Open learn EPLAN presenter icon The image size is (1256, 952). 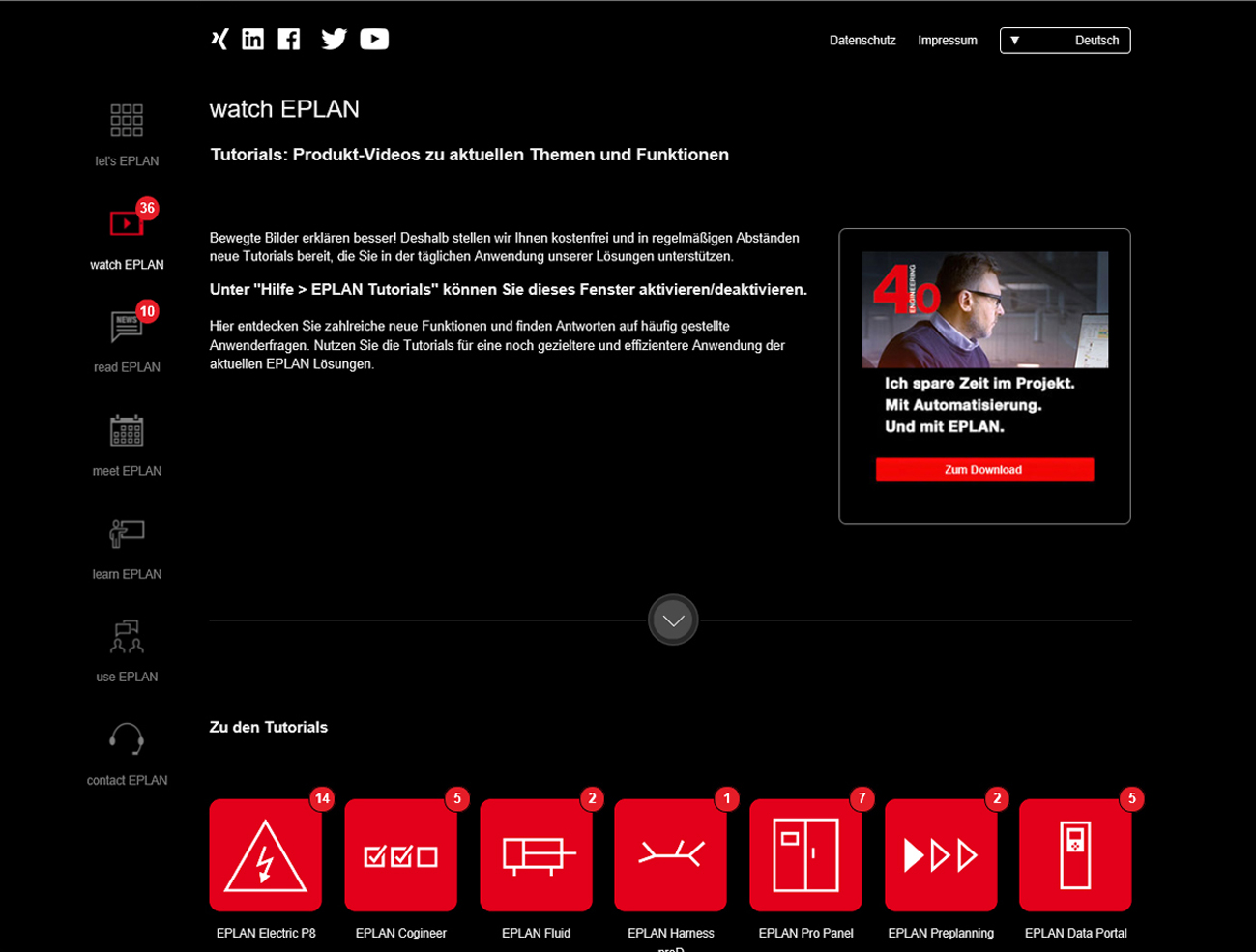(x=127, y=534)
